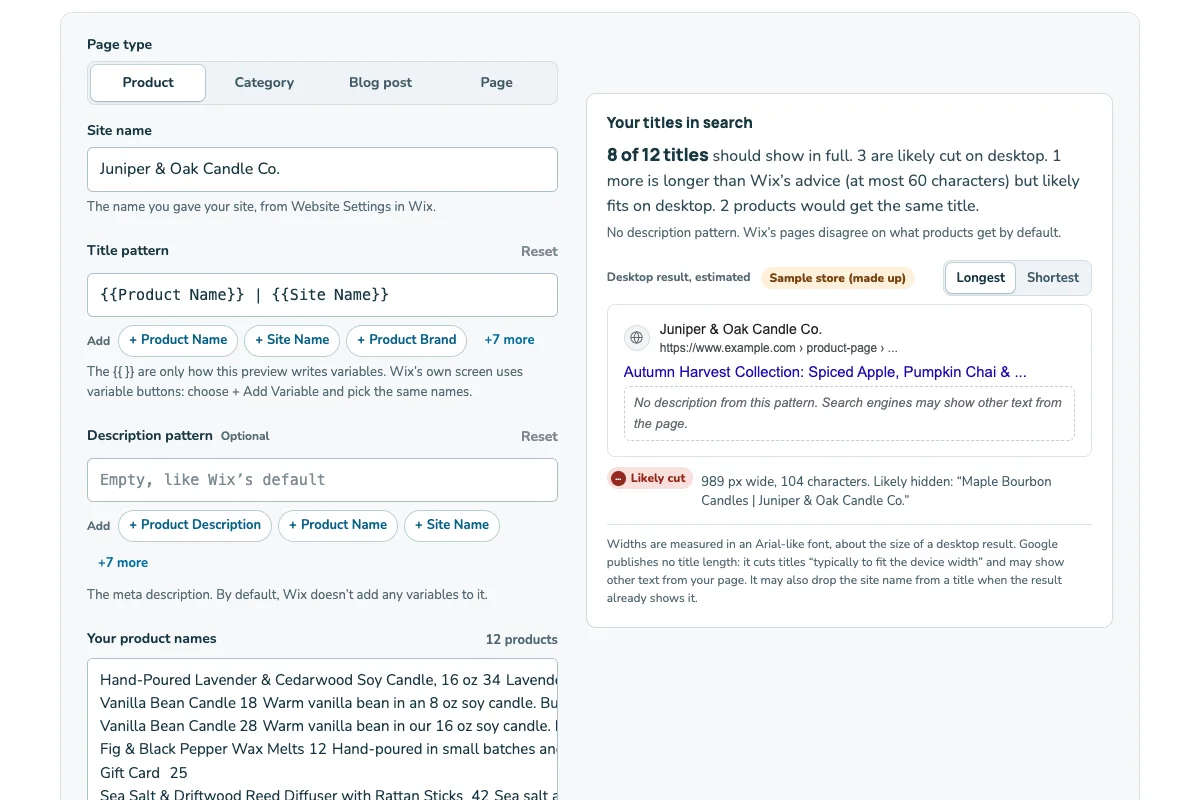Add Product Brand variable to title
The width and height of the screenshot is (1200, 800).
pyautogui.click(x=406, y=340)
